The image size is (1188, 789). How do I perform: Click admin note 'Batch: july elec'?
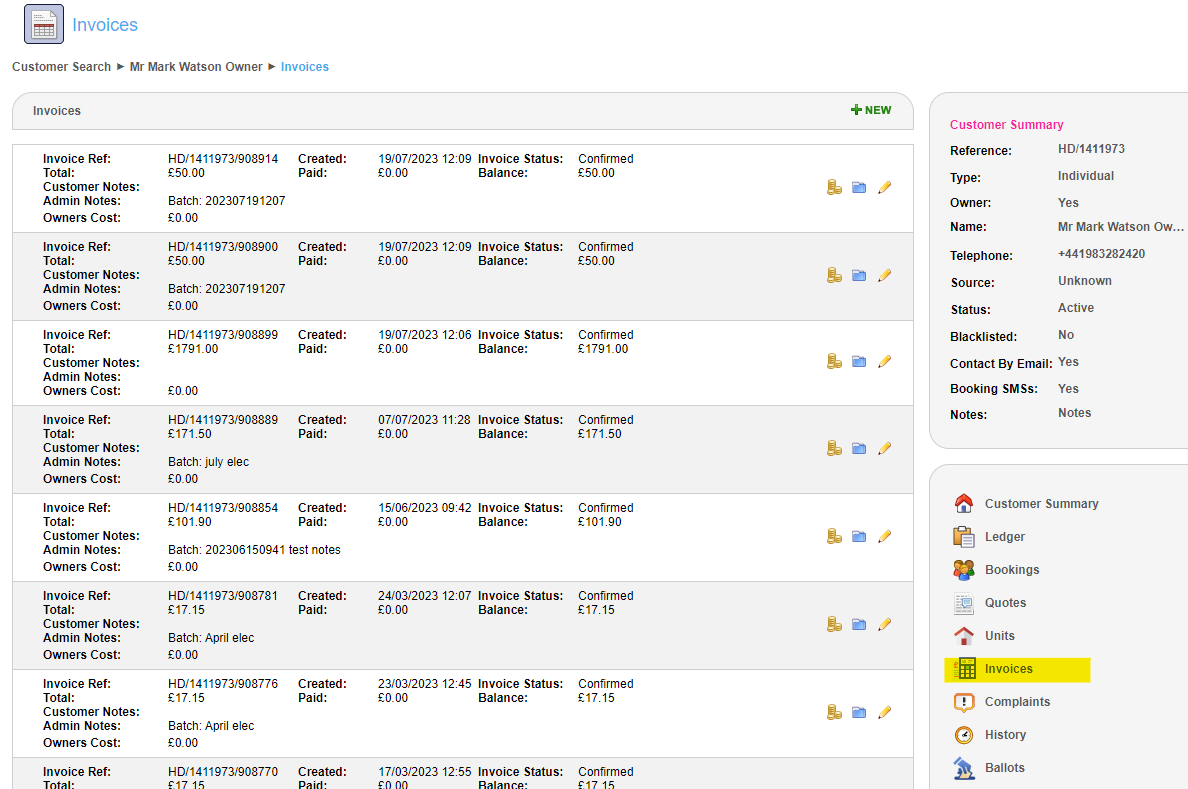click(208, 462)
